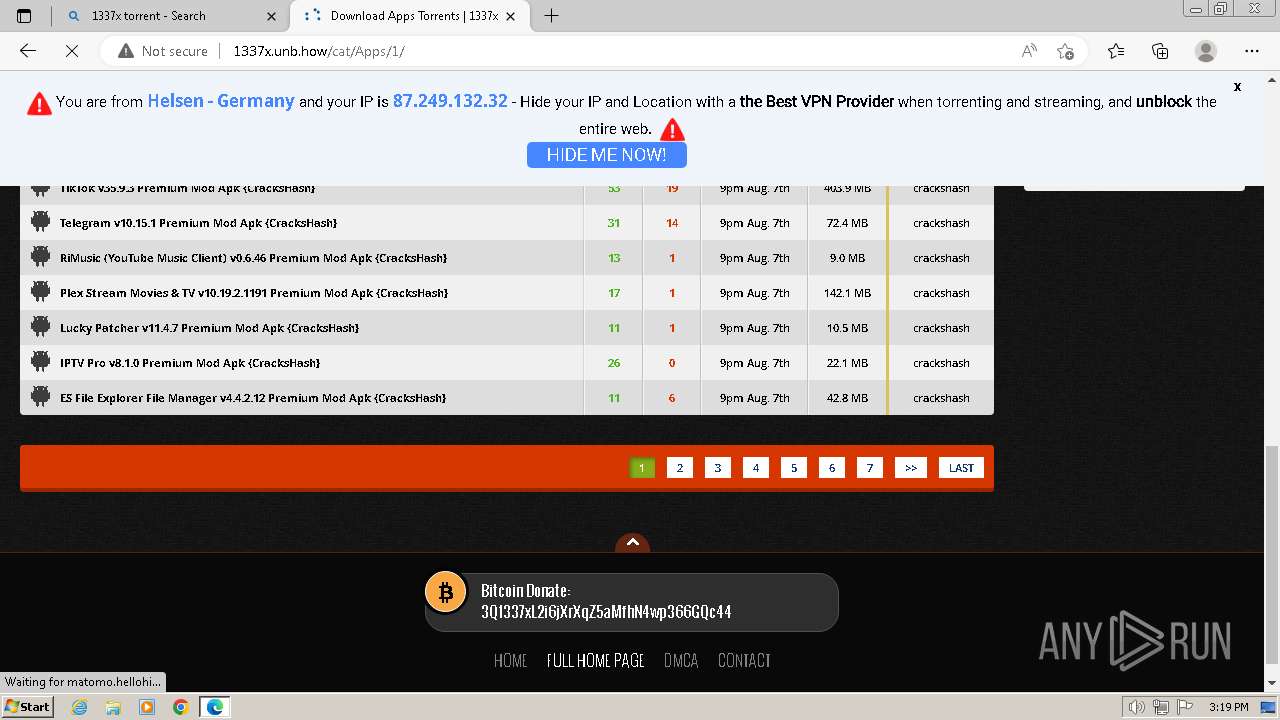
Task: Open the browser profile avatar
Action: pos(1206,51)
